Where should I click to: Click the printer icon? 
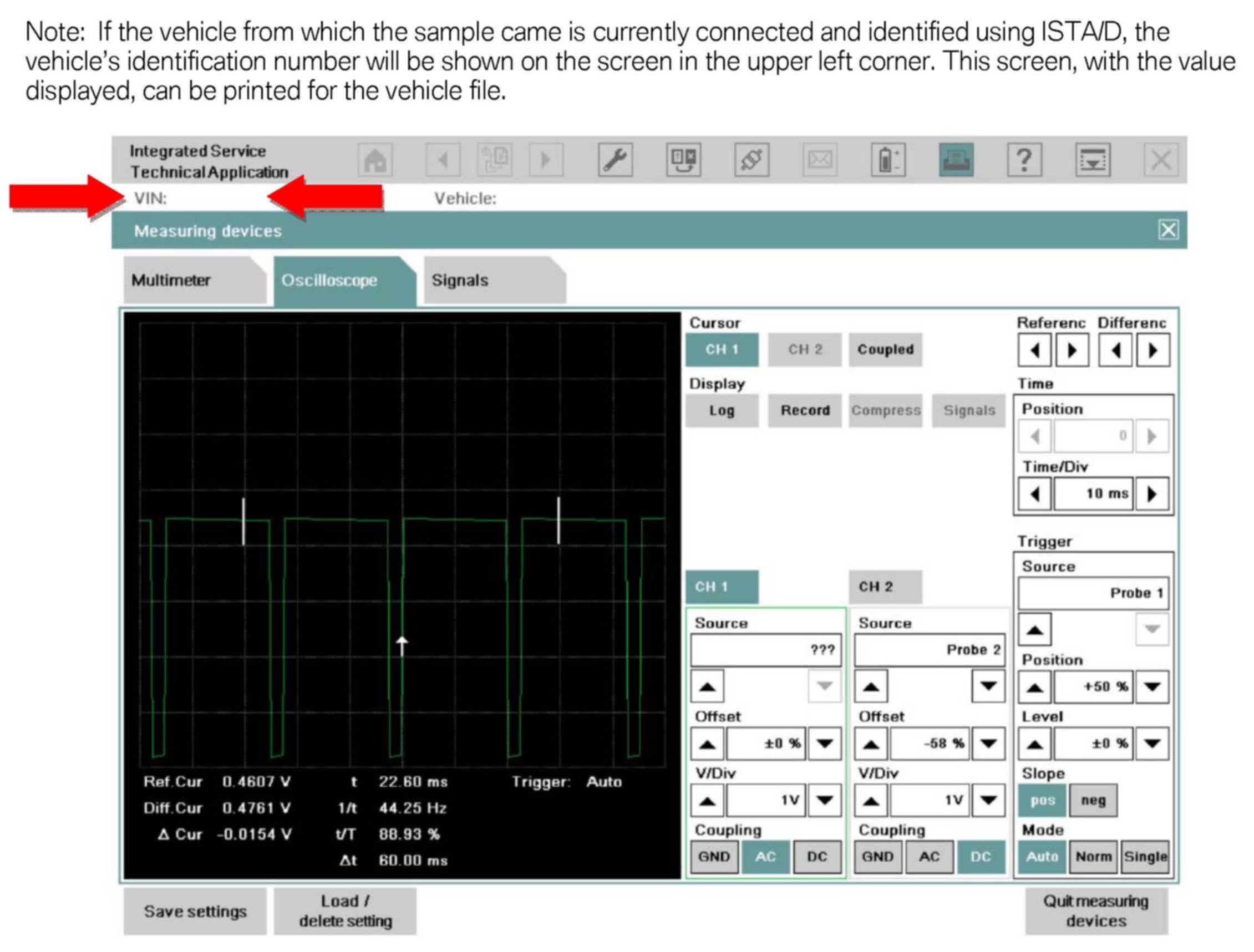click(x=956, y=160)
